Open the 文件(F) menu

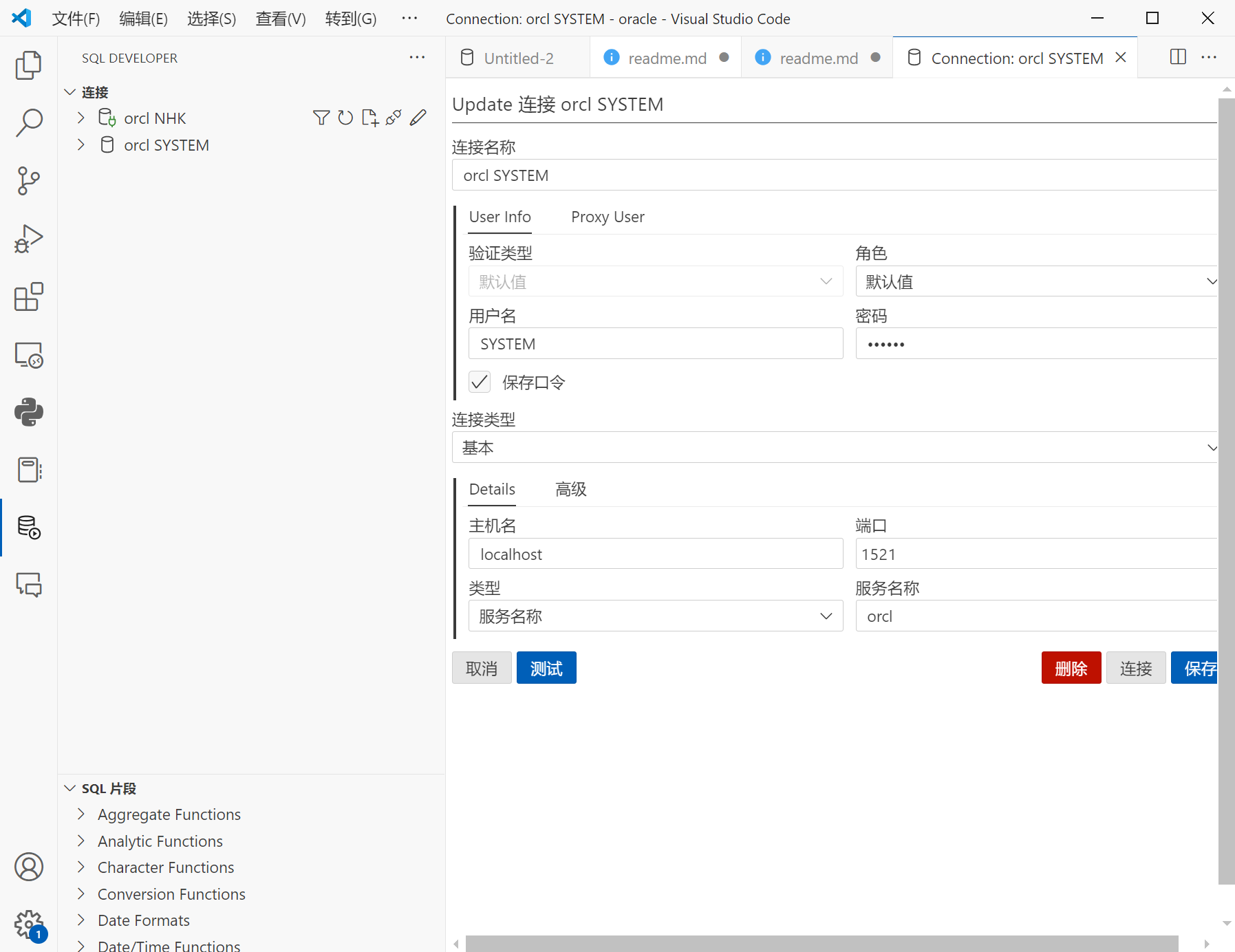76,19
